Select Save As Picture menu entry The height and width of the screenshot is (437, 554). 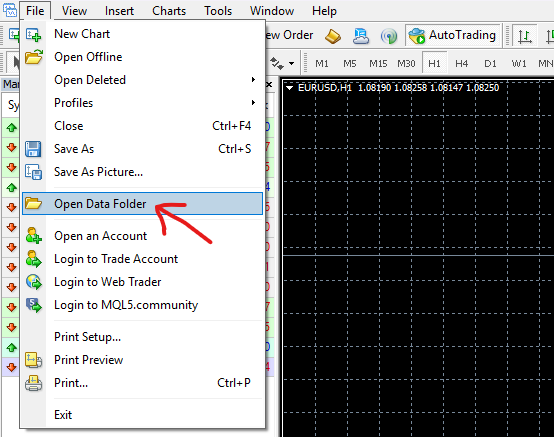[142, 172]
